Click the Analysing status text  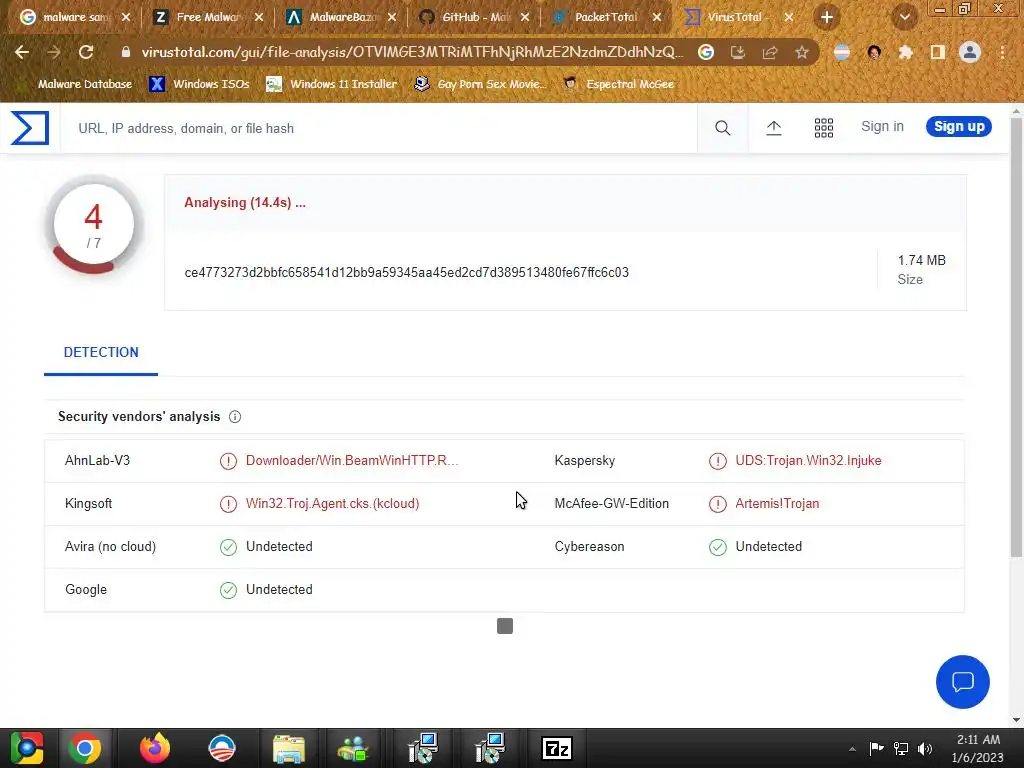tap(245, 202)
